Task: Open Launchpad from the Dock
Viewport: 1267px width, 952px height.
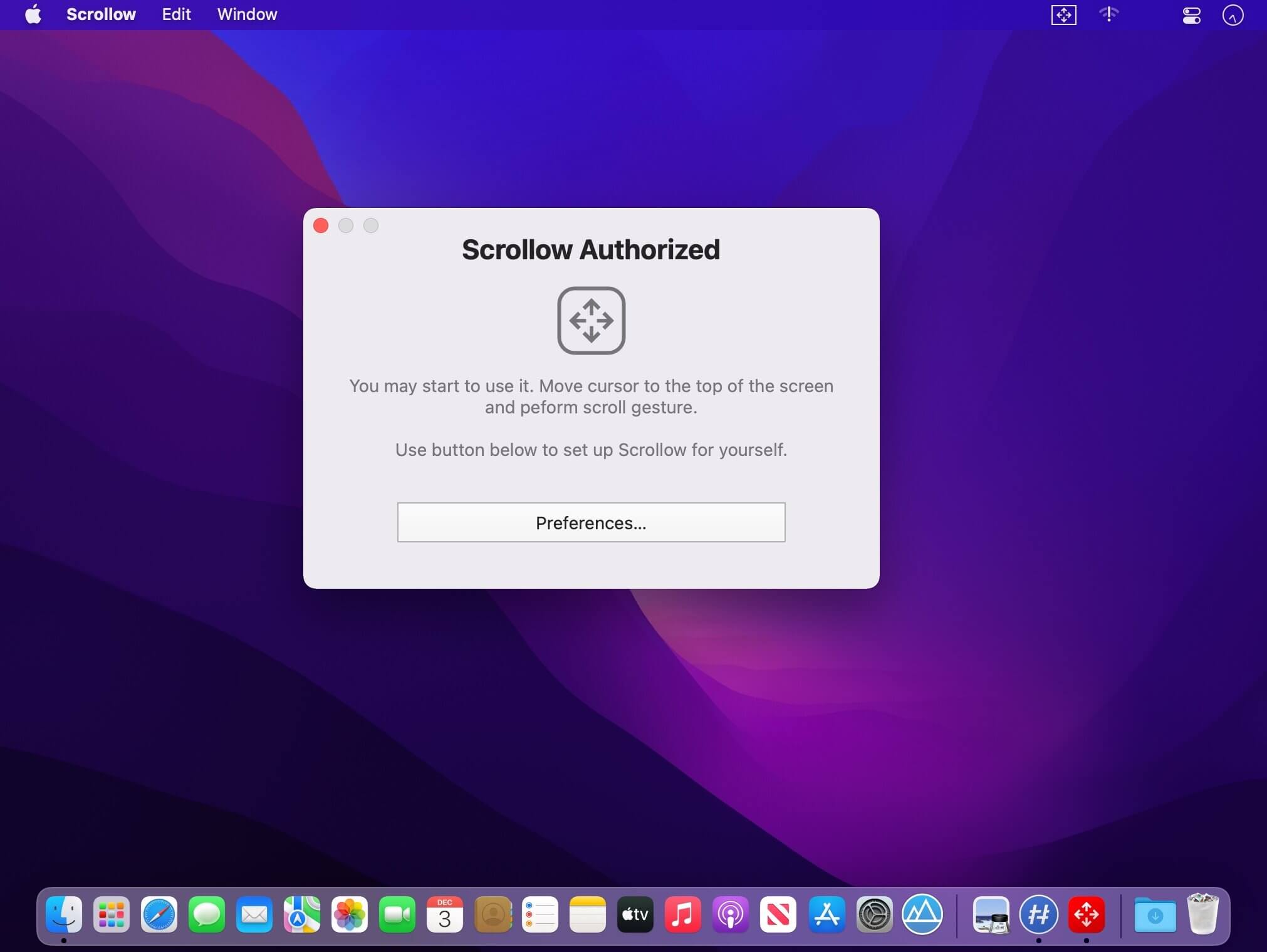Action: click(x=112, y=915)
